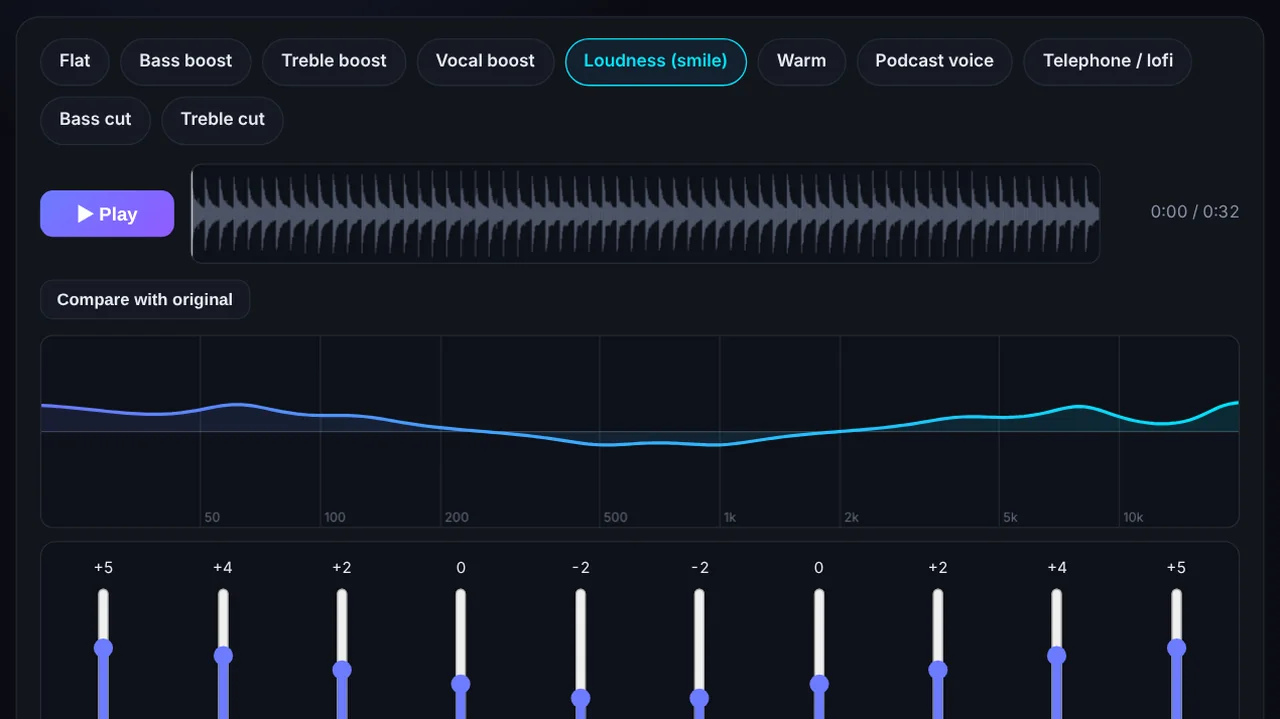Screen dimensions: 1280x719
Task: Click the 500 frequency label on graph
Action: (616, 517)
